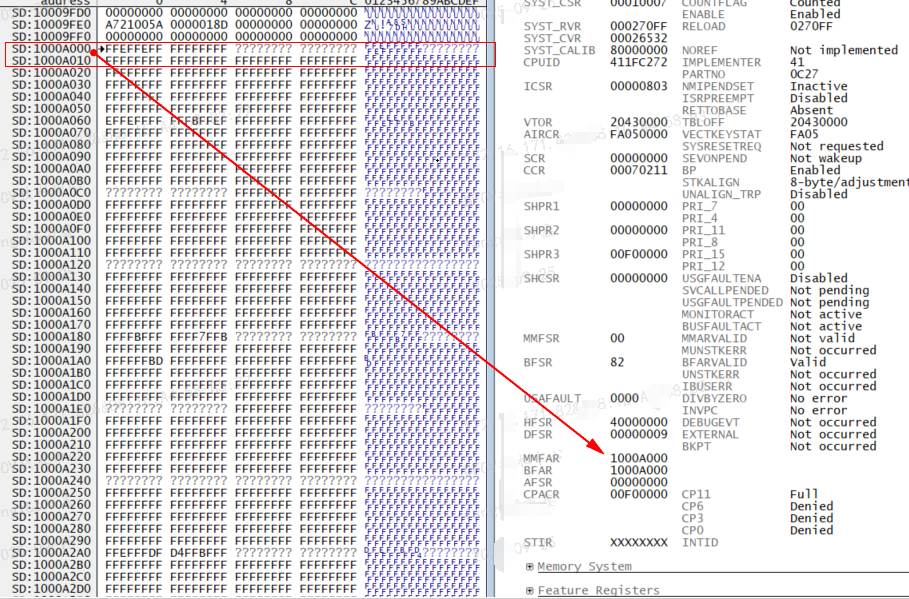
Task: Click the VTOR register value 20430000
Action: 639,122
